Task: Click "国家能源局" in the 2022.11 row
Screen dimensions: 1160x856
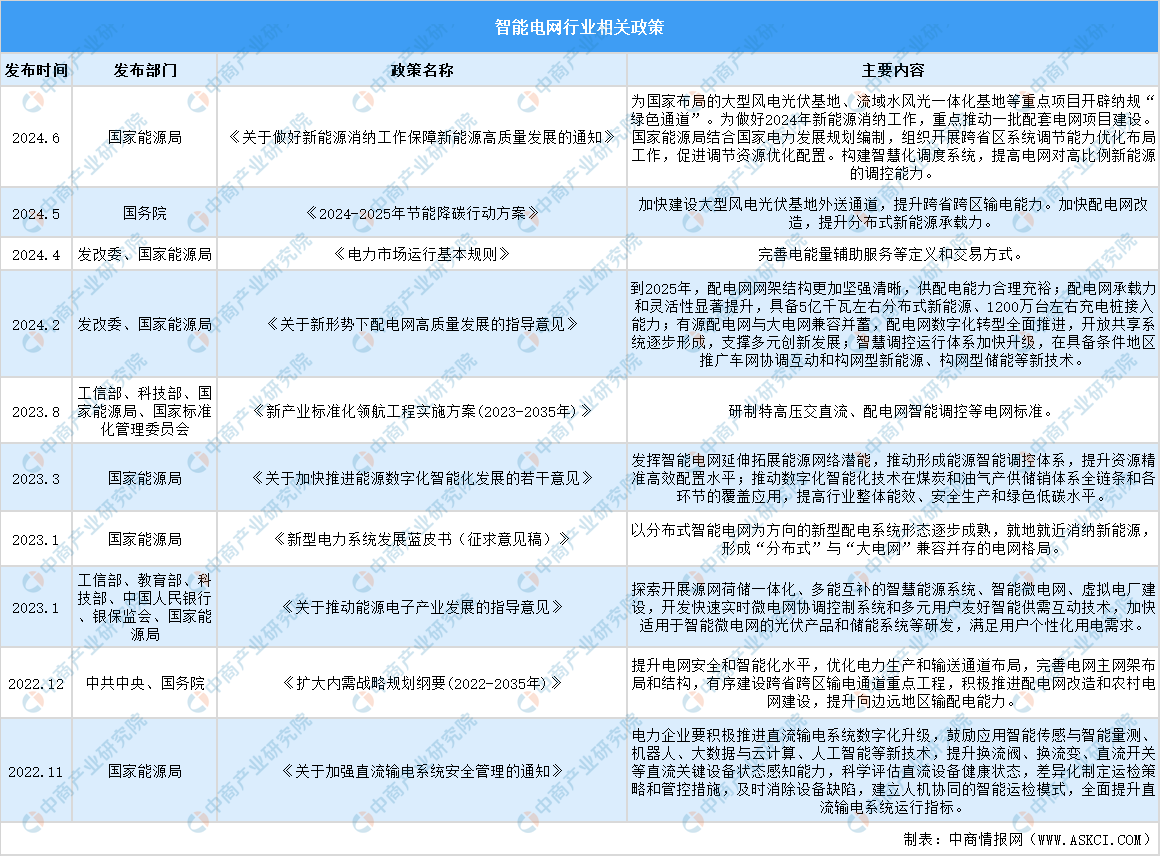Action: [145, 772]
